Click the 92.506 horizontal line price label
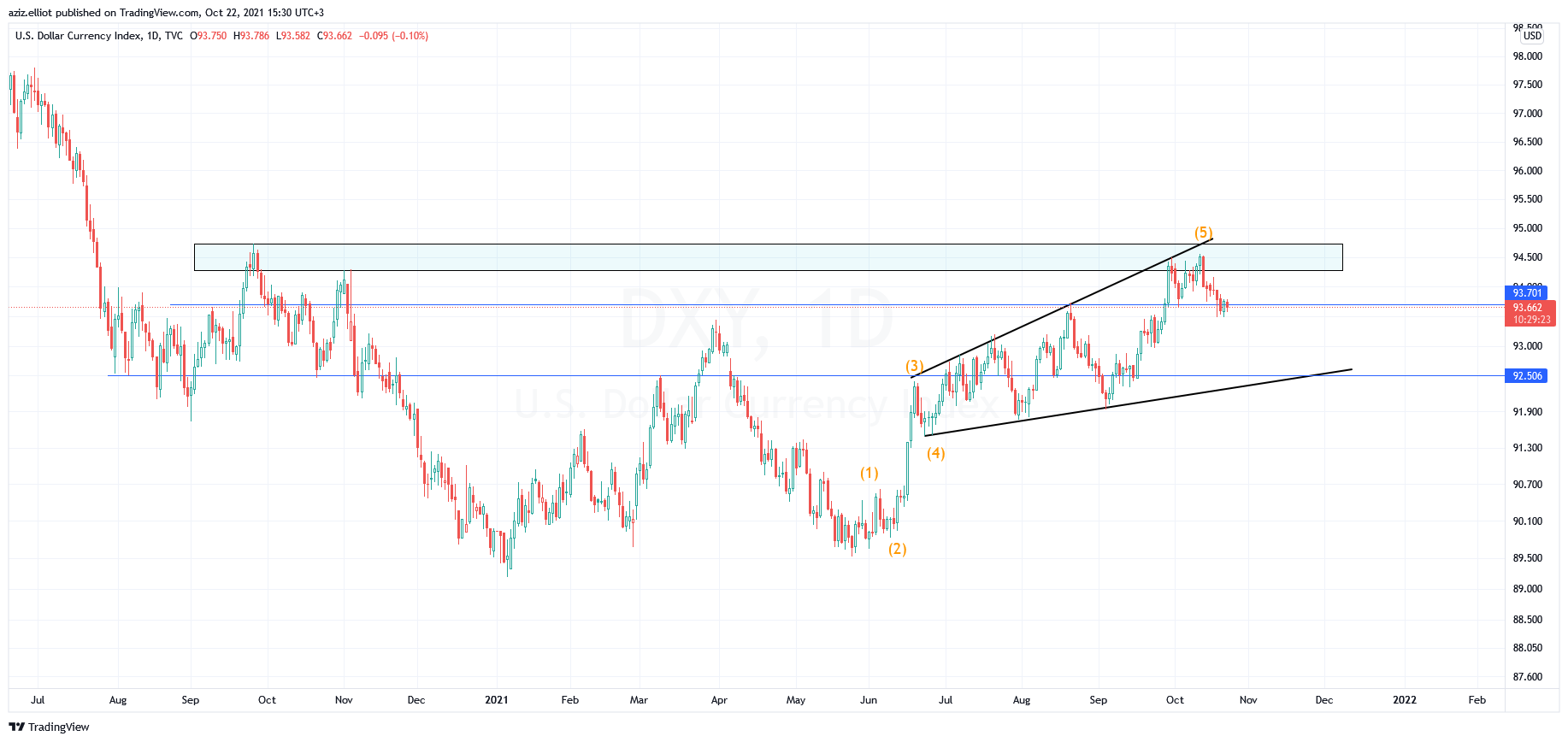 tap(1527, 375)
